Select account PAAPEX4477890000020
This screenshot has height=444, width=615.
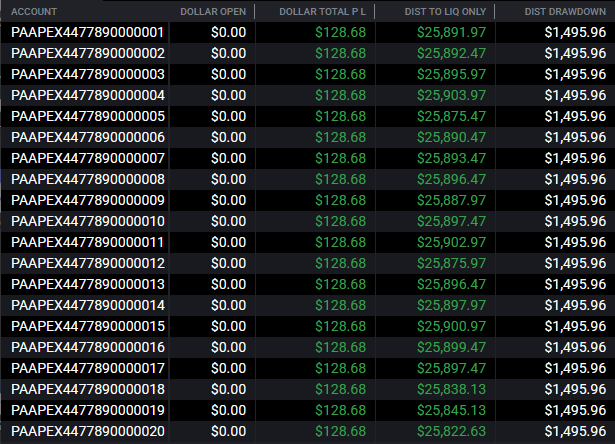click(87, 431)
